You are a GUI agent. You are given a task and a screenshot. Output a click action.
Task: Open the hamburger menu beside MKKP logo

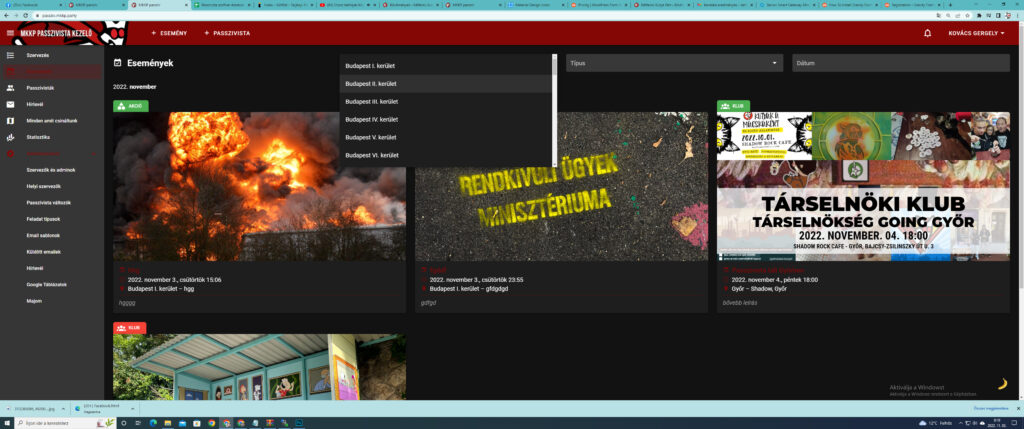pos(10,34)
